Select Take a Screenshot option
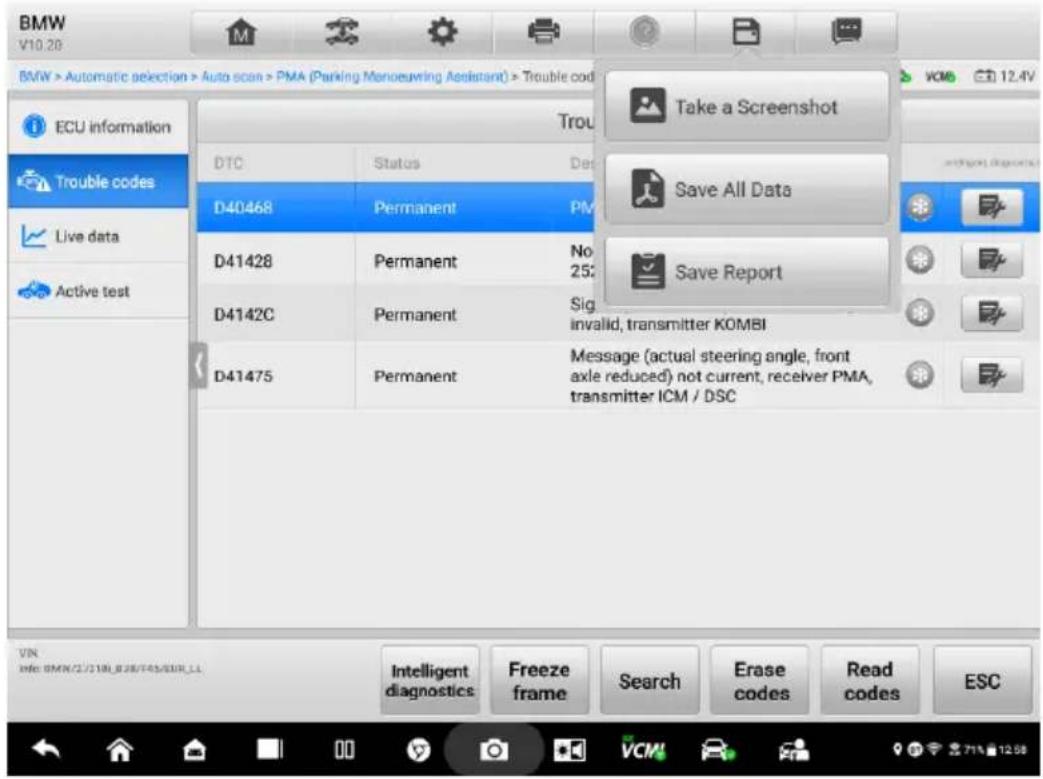 click(746, 106)
